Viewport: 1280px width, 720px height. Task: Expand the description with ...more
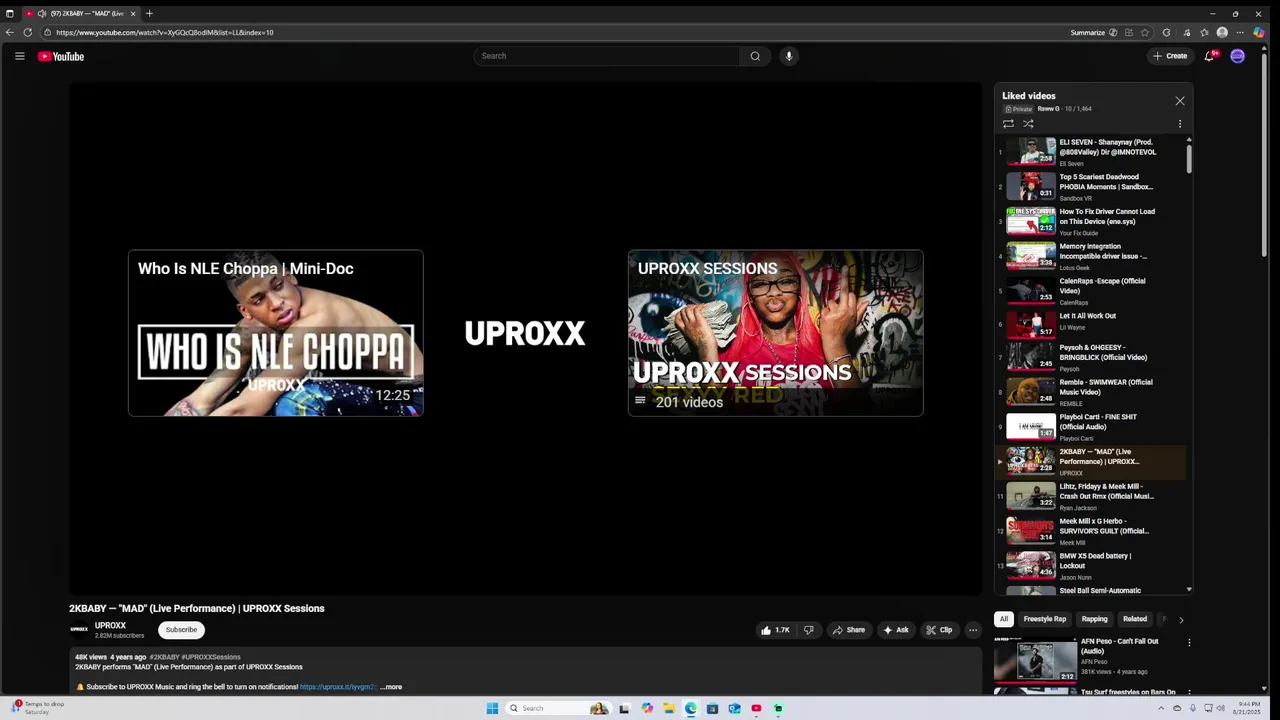point(391,687)
